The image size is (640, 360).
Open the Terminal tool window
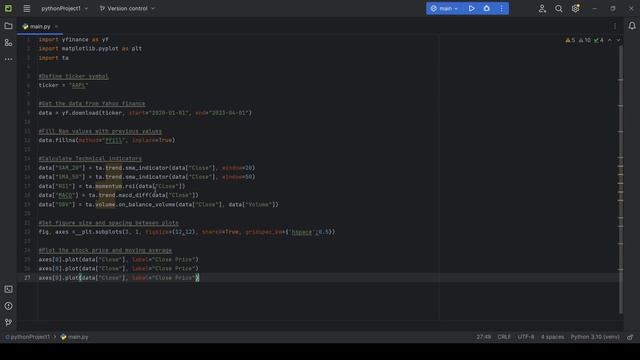[8, 289]
